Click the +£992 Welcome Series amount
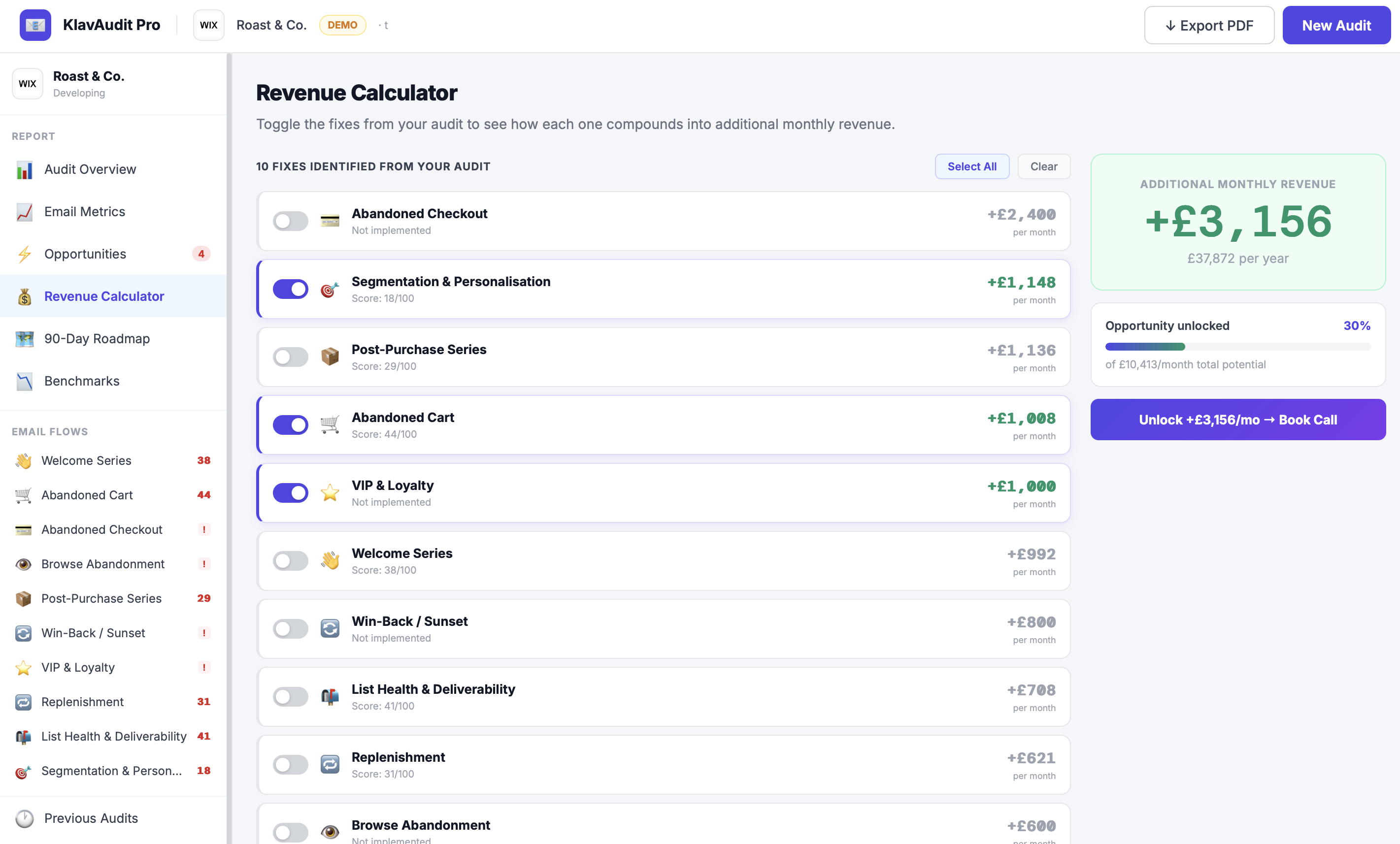Screen dimensions: 1400x844 (1031, 554)
